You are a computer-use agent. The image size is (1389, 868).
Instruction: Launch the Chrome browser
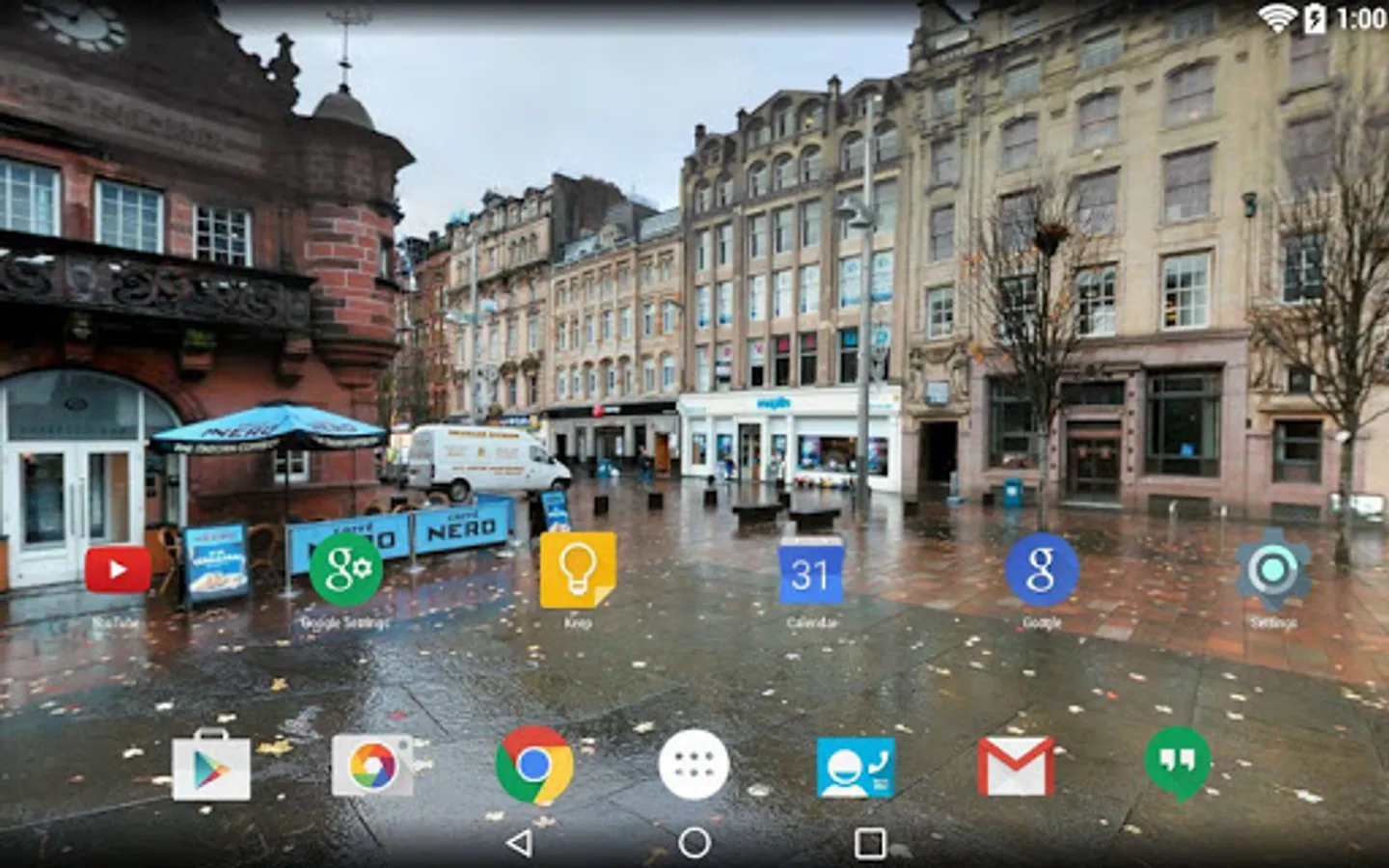point(533,765)
